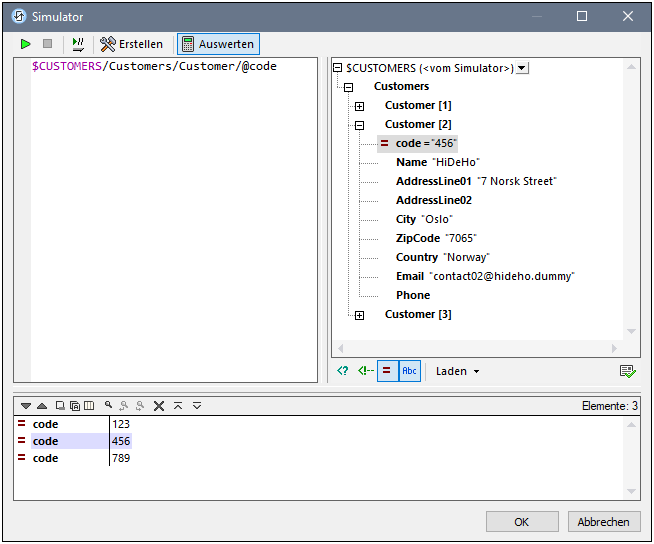654x544 pixels.
Task: Toggle the Abc text display button
Action: (409, 371)
